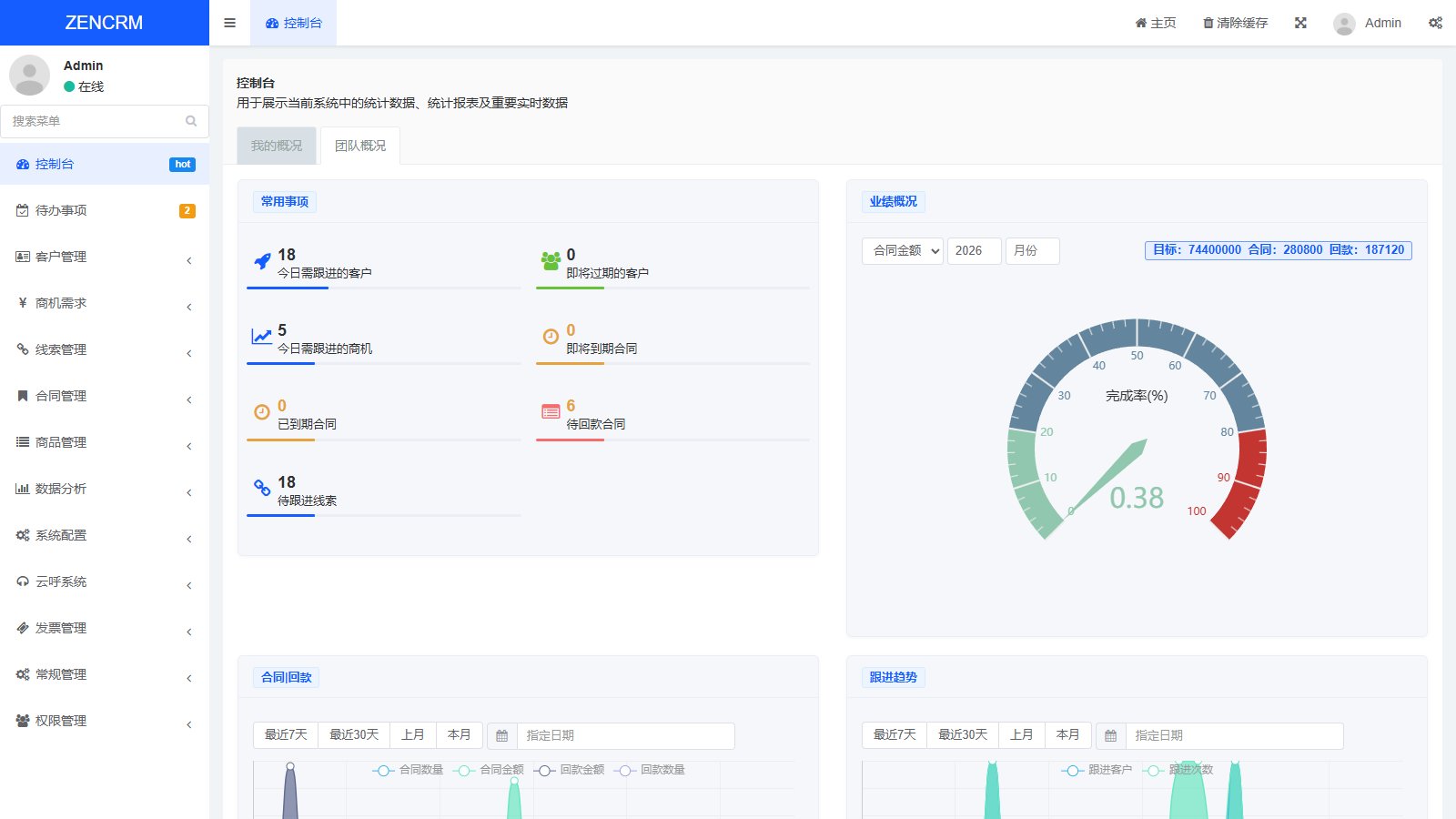This screenshot has width=1456, height=819.
Task: Expand the 线索管理 sidebar menu
Action: [105, 349]
